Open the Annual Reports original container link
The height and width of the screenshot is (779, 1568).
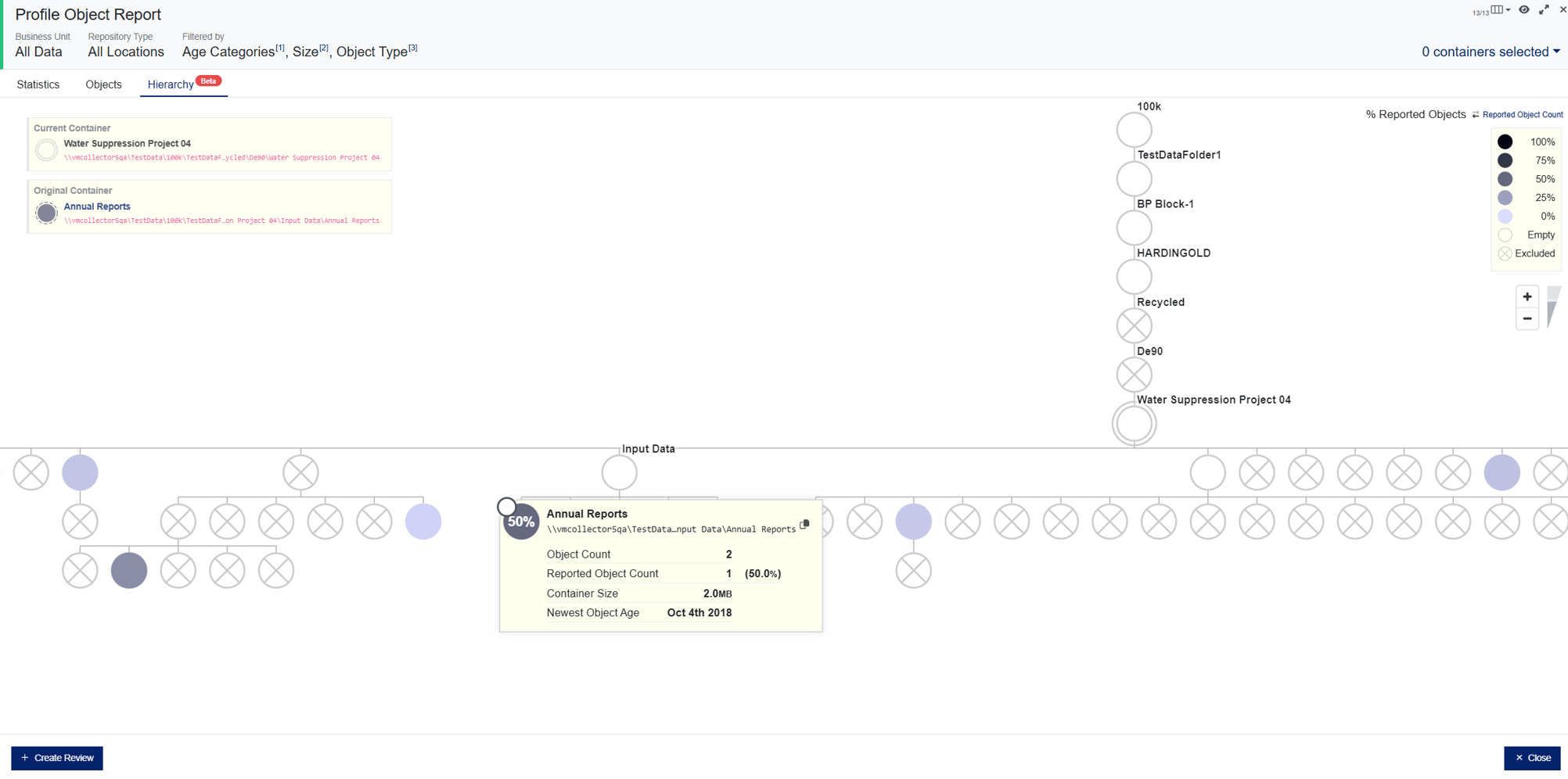click(97, 206)
